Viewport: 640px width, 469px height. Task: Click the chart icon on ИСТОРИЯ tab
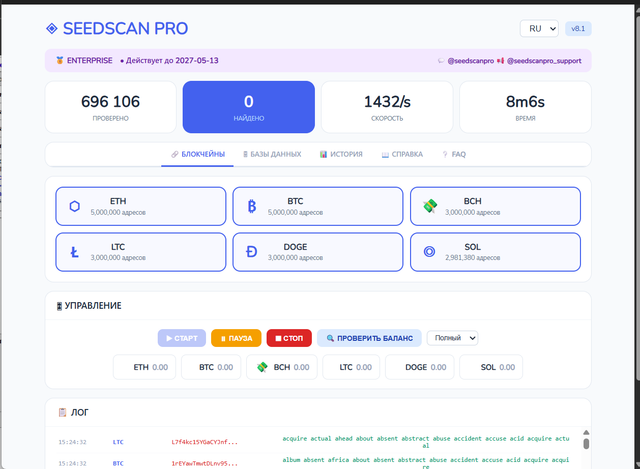coord(323,154)
